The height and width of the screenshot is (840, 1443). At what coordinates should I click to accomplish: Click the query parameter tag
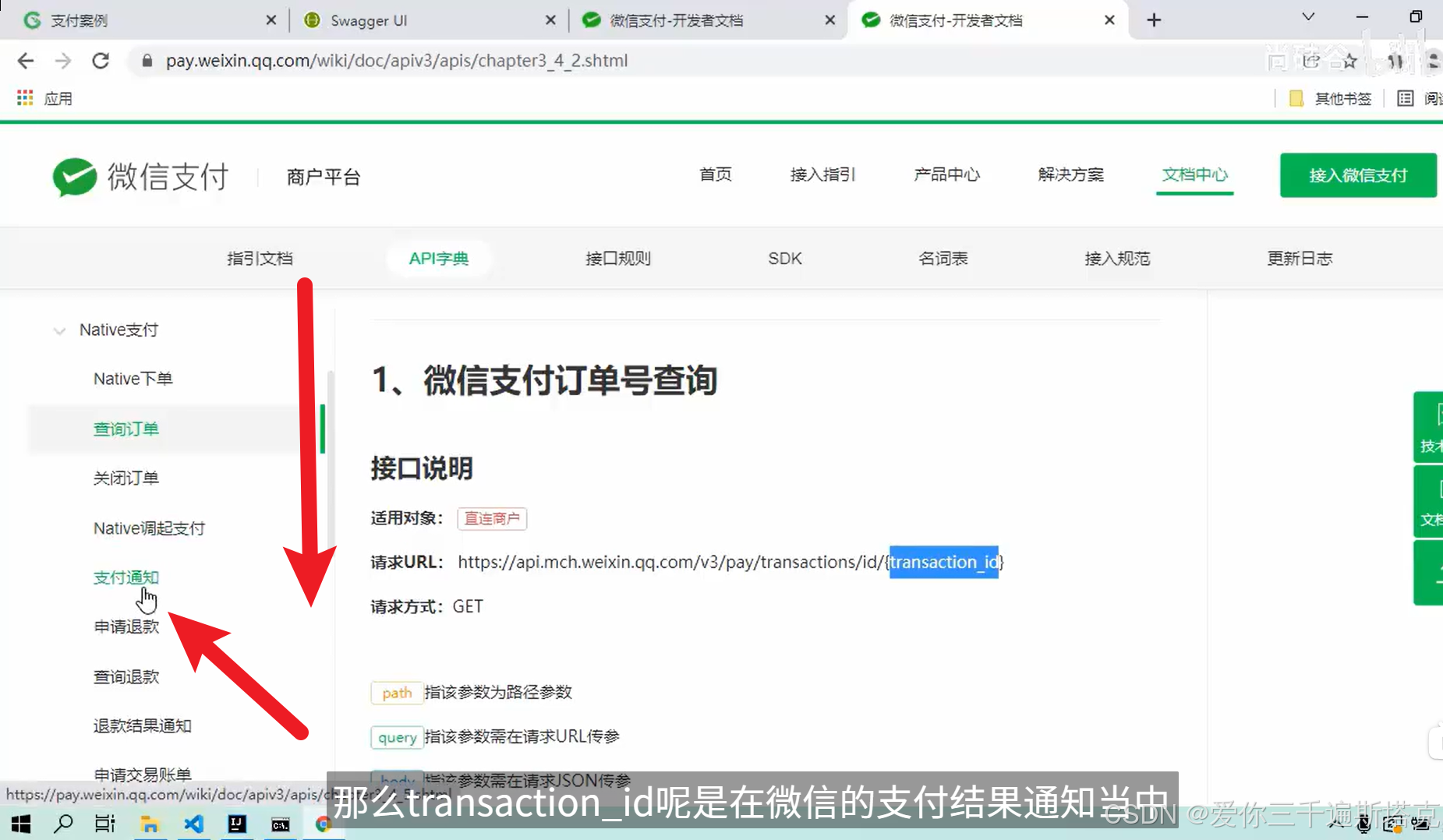click(x=397, y=737)
